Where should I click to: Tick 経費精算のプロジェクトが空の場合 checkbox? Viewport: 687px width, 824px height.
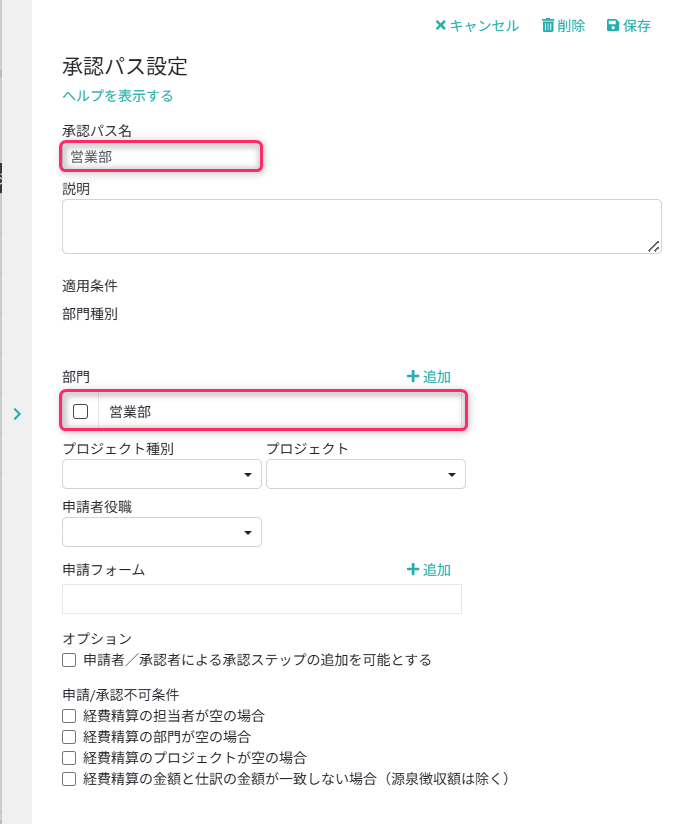[x=69, y=758]
